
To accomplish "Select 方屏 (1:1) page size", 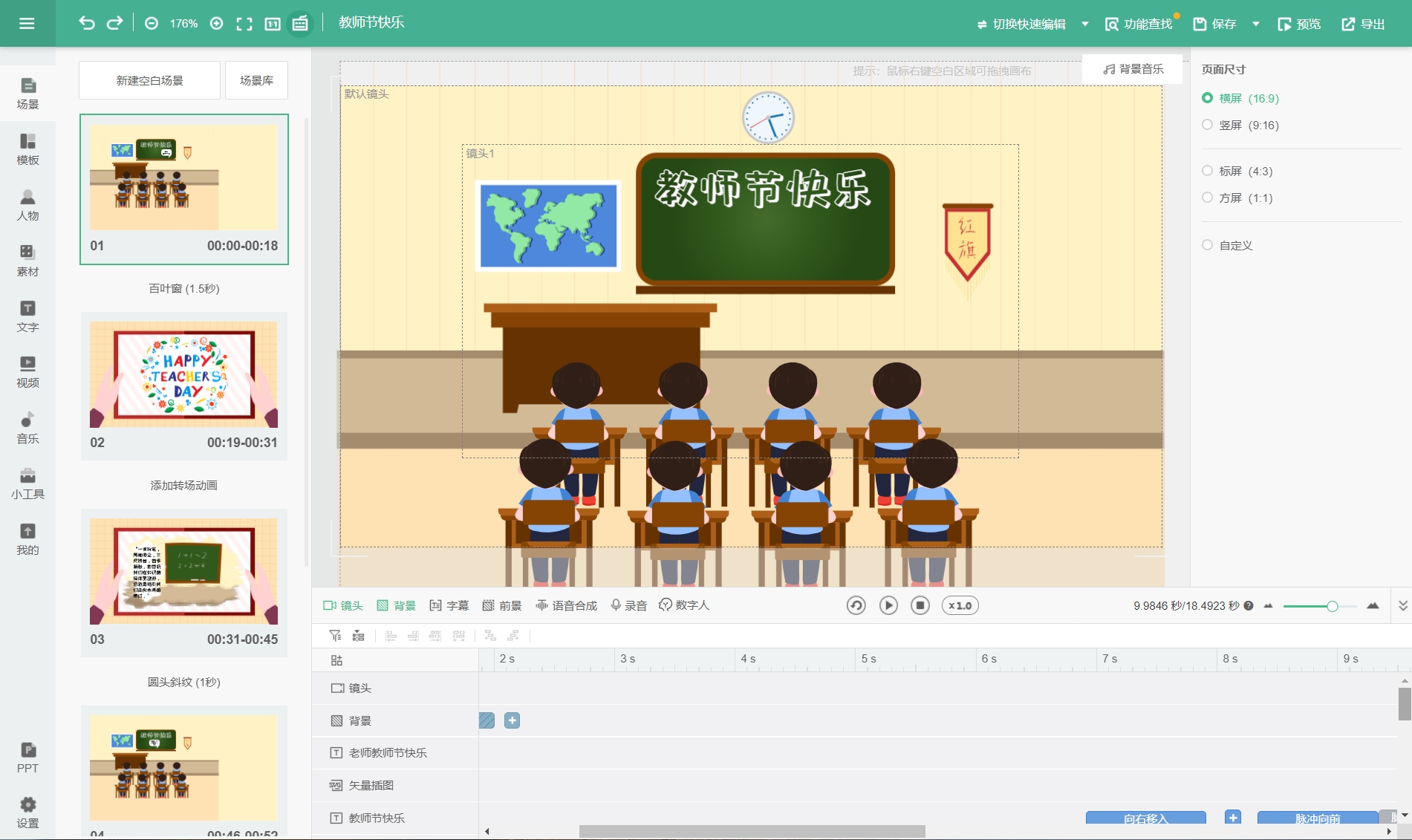I will (1237, 198).
